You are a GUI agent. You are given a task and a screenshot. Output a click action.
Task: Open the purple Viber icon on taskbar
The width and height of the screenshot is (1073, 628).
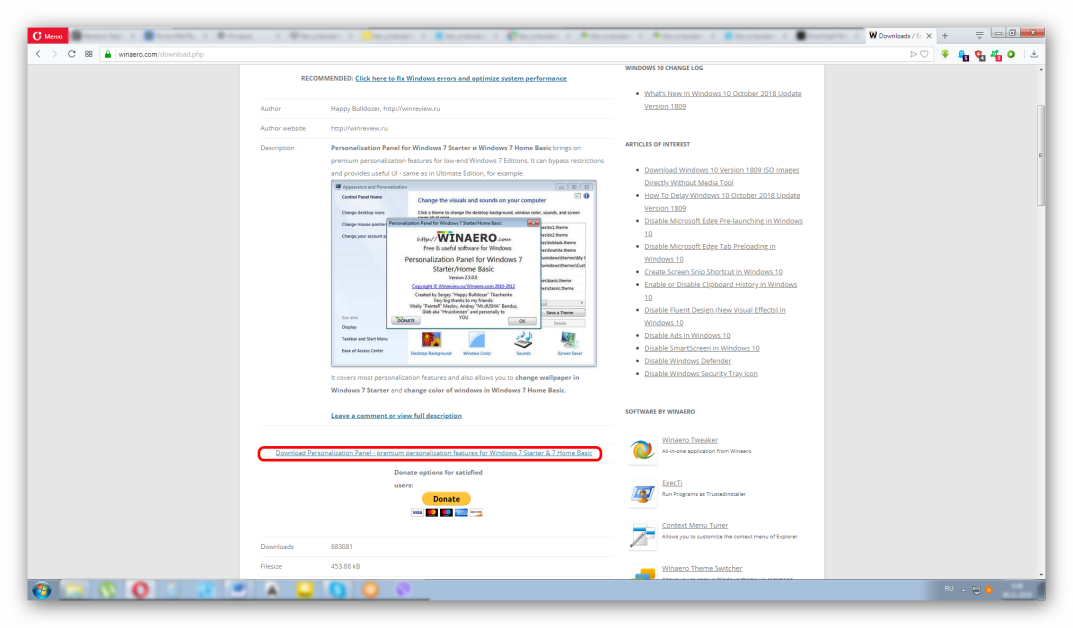(403, 590)
